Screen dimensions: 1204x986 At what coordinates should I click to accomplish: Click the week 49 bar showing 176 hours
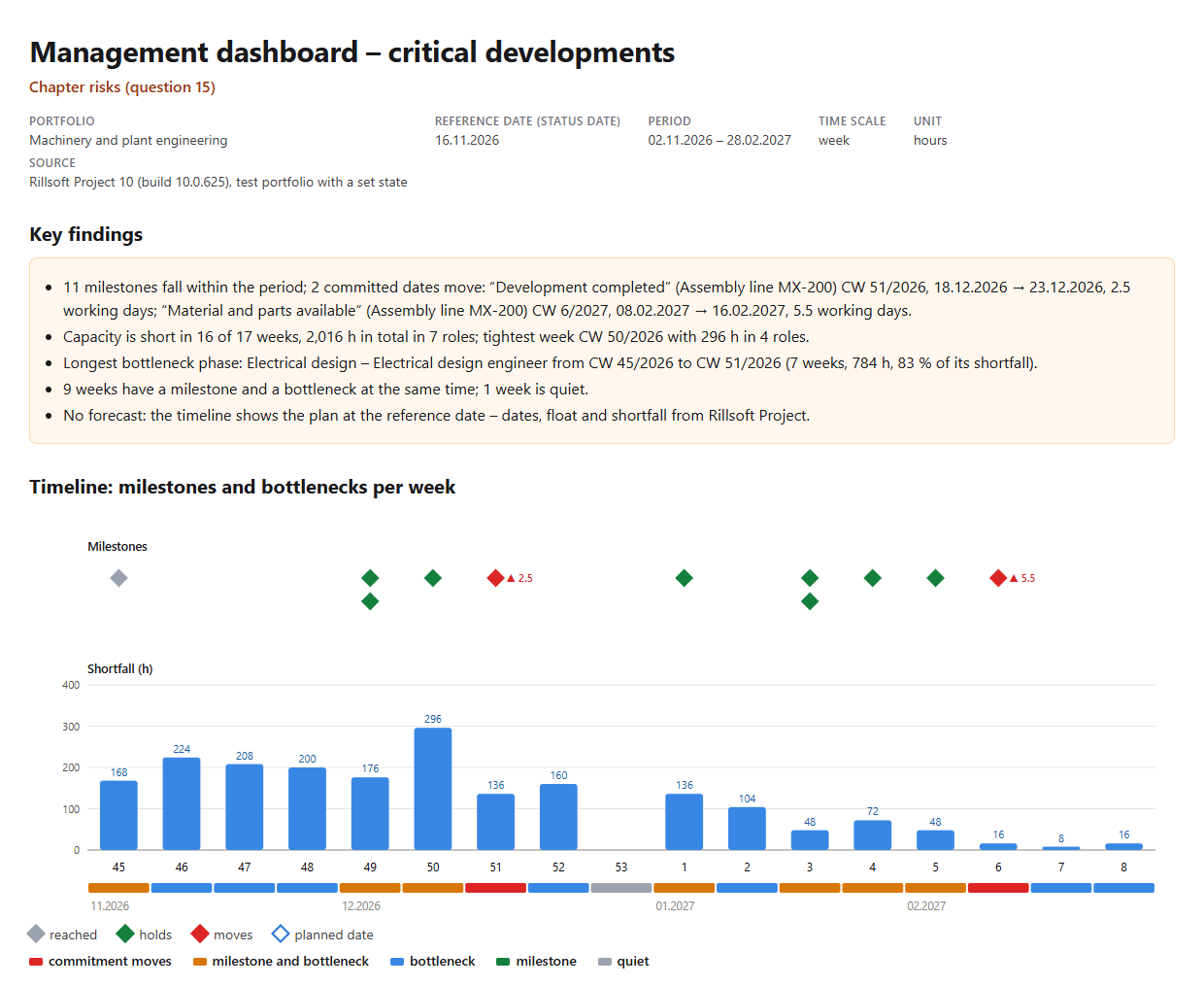point(370,813)
